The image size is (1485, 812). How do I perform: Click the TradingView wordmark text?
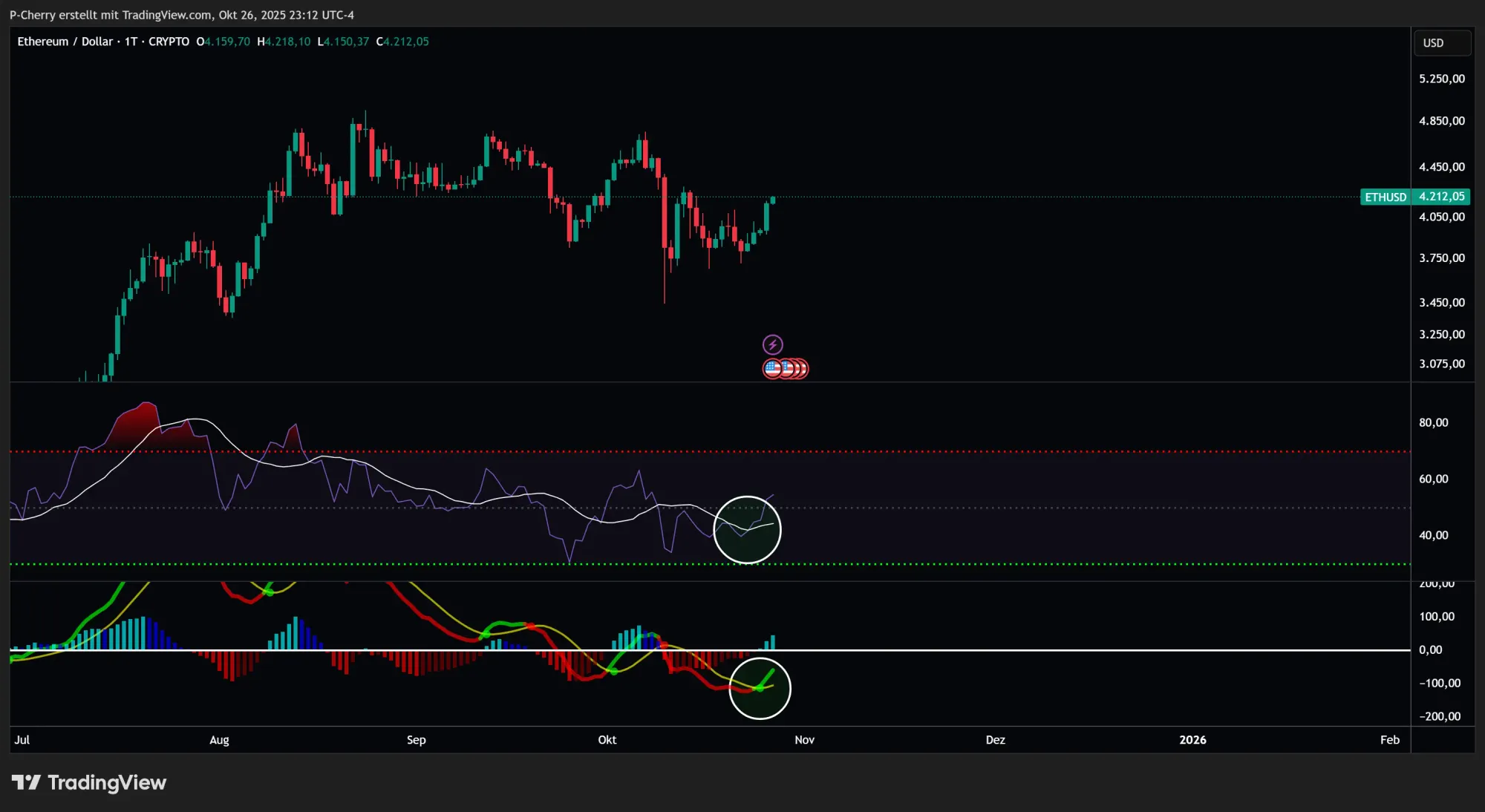[x=107, y=782]
